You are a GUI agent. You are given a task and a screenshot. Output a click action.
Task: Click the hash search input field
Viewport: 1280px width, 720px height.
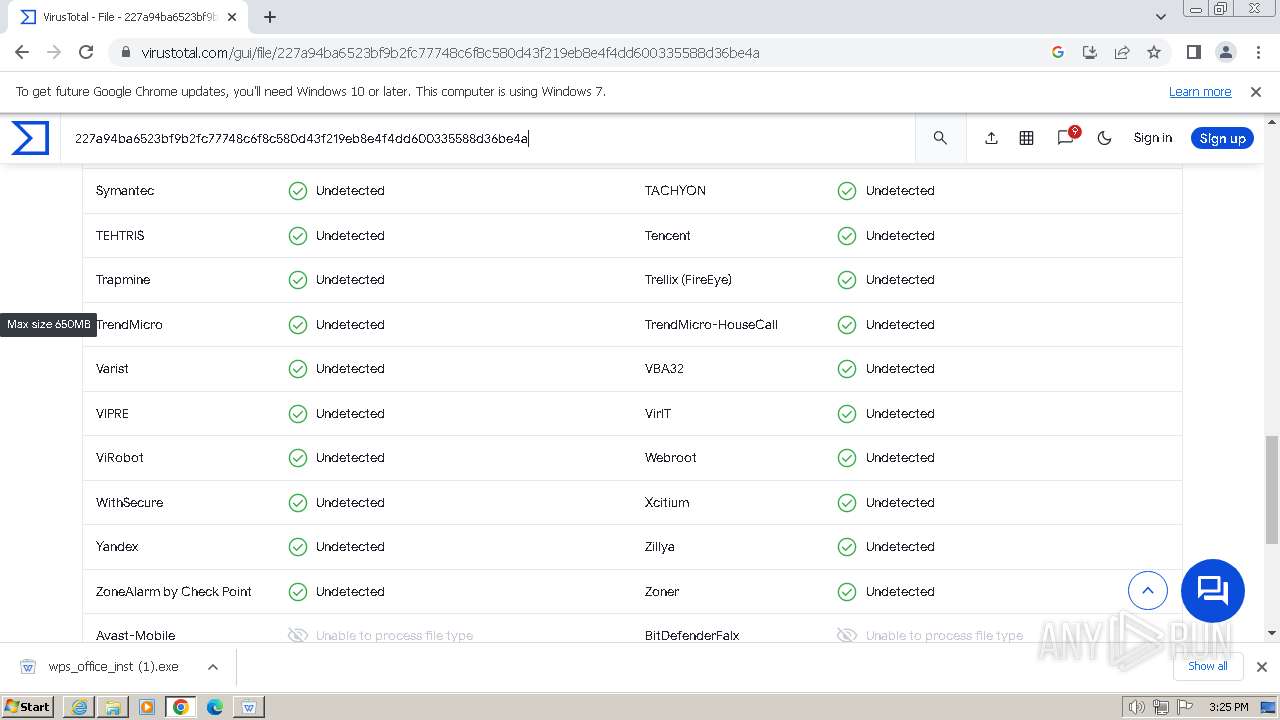[x=490, y=138]
